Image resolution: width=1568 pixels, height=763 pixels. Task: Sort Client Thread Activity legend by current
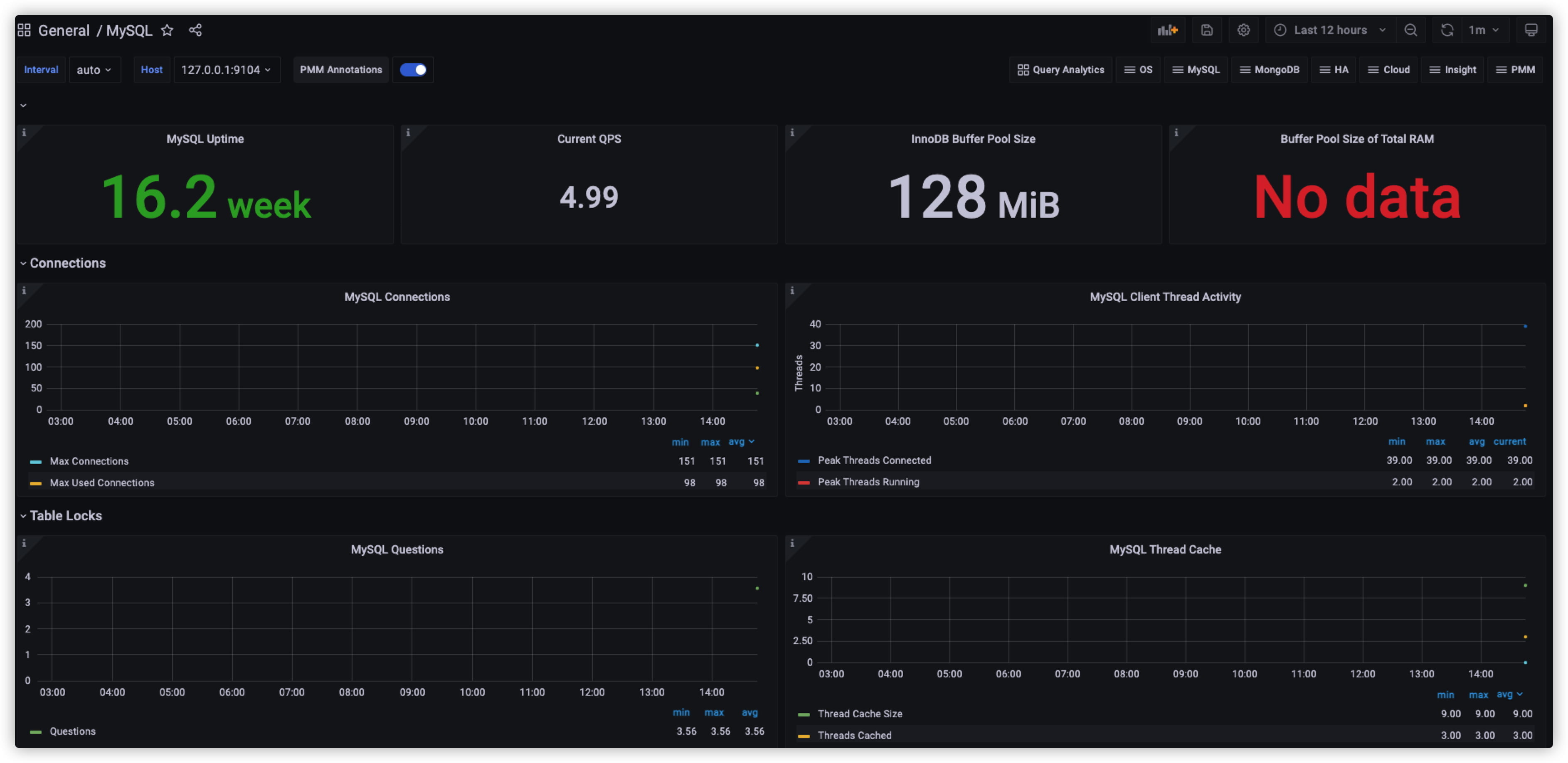click(x=1509, y=442)
